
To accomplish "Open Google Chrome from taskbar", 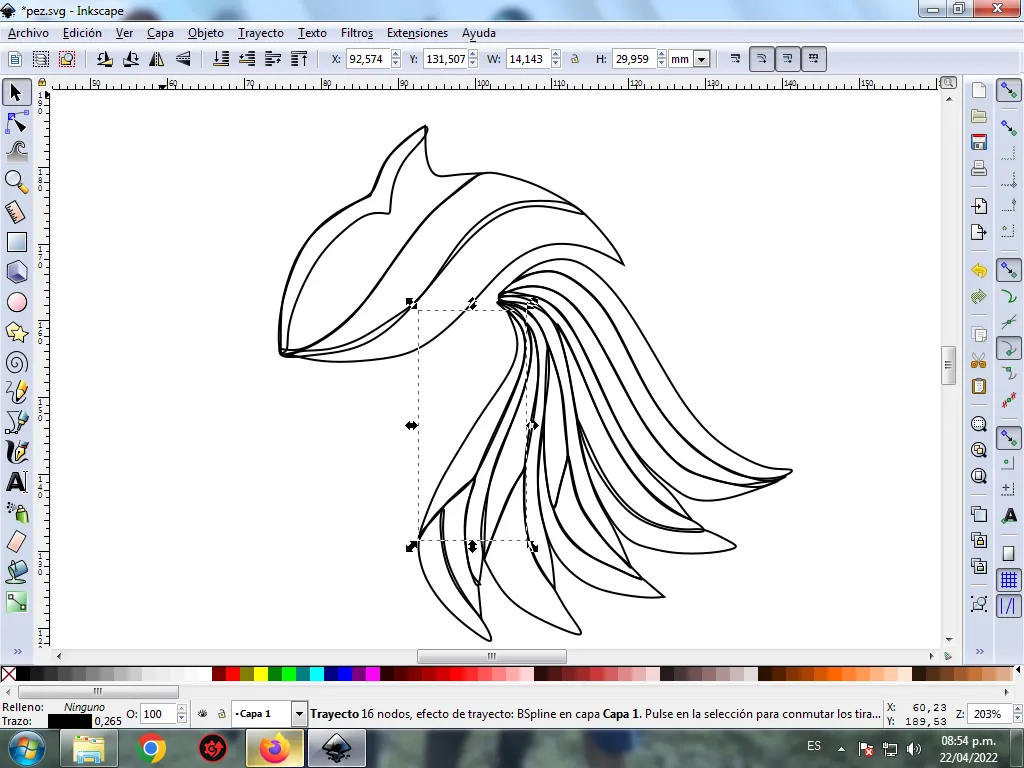I will coord(151,748).
